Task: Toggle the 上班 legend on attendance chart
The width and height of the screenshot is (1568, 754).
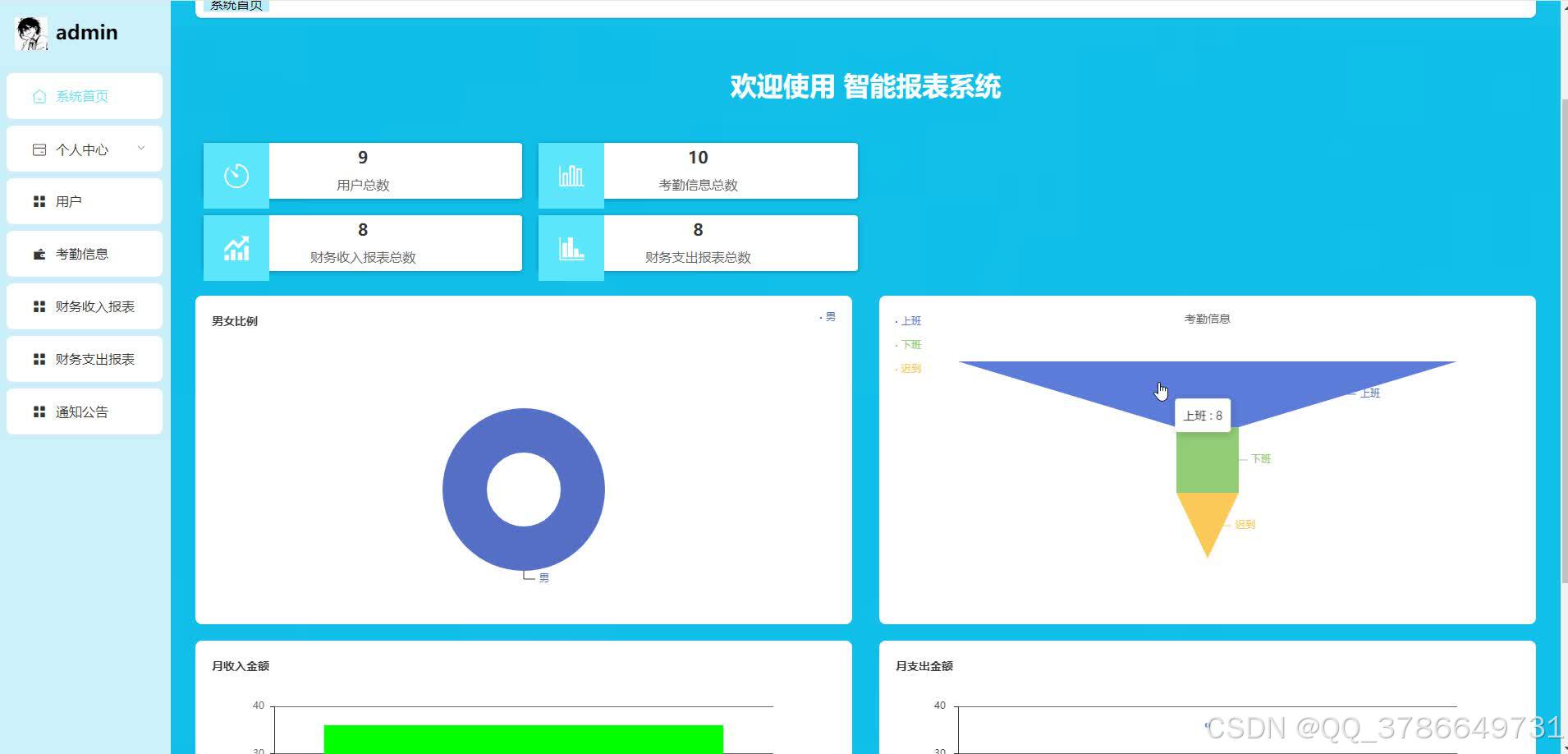Action: [910, 320]
